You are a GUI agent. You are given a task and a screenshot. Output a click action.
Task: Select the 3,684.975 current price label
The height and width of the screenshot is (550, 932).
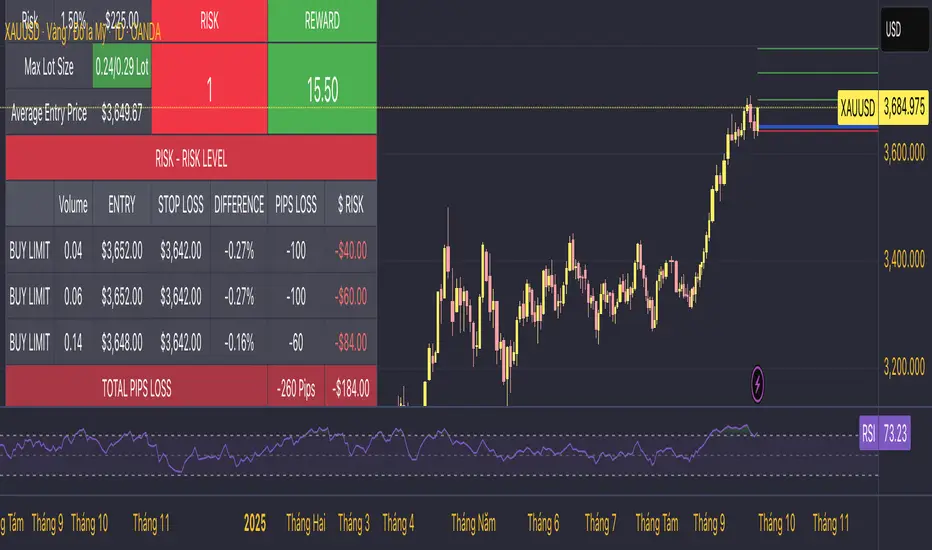pos(903,108)
